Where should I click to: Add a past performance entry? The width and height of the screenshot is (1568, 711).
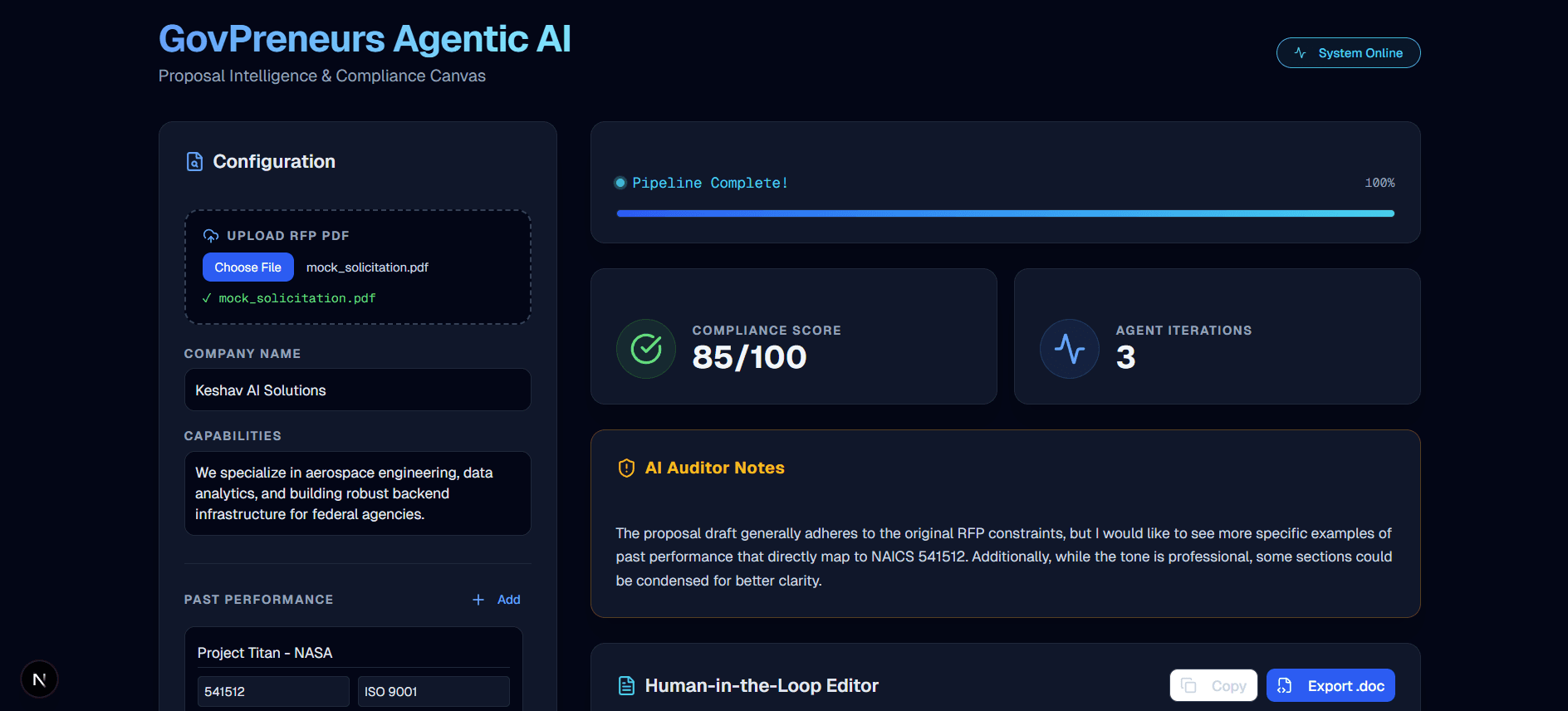[x=497, y=600]
